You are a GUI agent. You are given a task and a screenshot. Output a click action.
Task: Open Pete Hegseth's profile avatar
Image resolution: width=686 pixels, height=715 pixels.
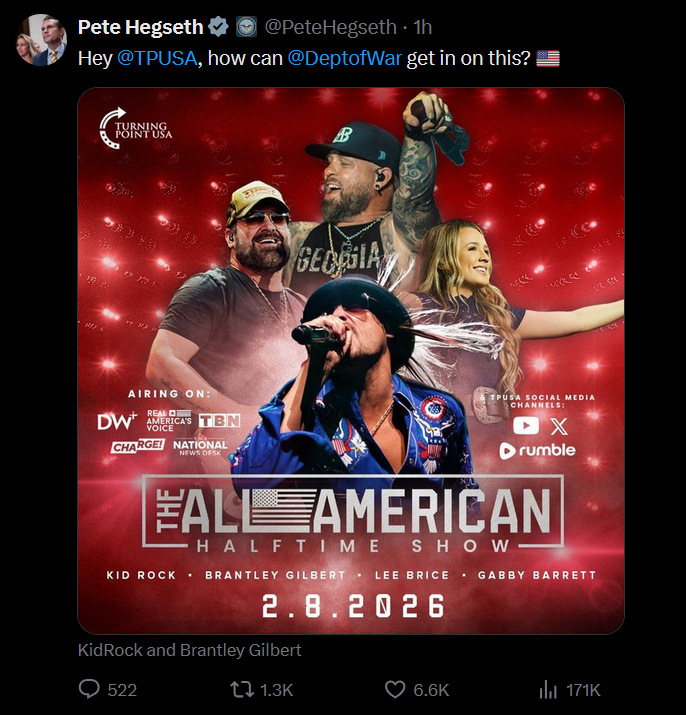41,40
